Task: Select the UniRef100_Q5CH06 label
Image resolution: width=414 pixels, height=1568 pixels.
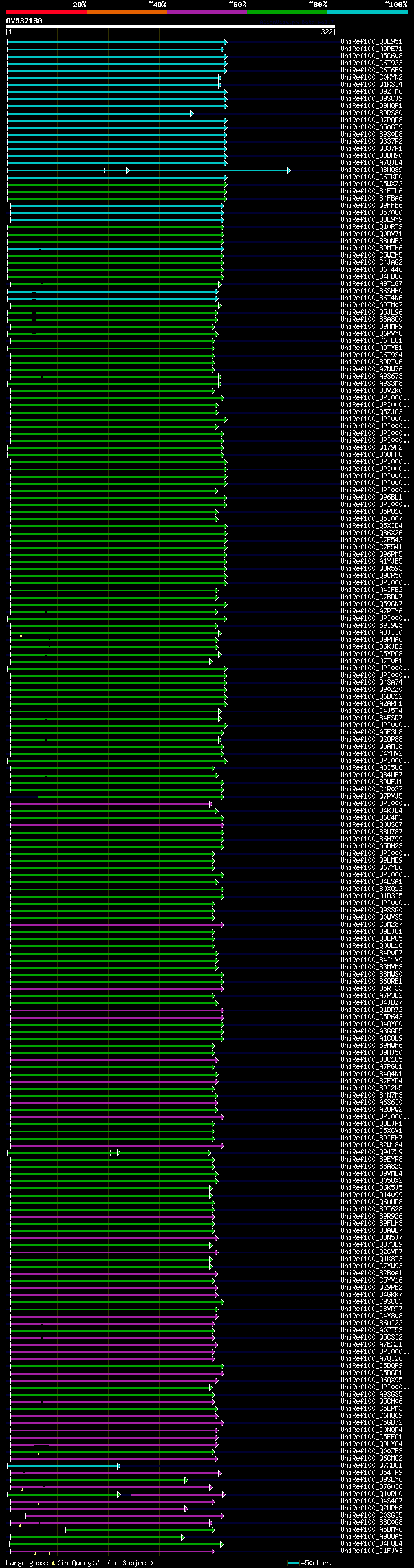Action: tap(371, 1402)
